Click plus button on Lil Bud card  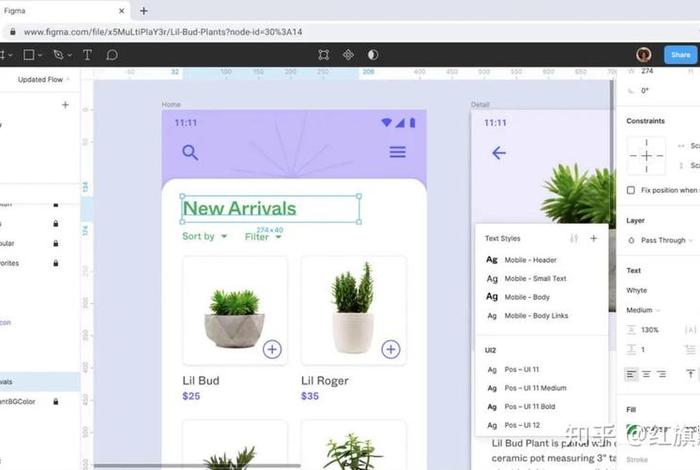coord(272,349)
